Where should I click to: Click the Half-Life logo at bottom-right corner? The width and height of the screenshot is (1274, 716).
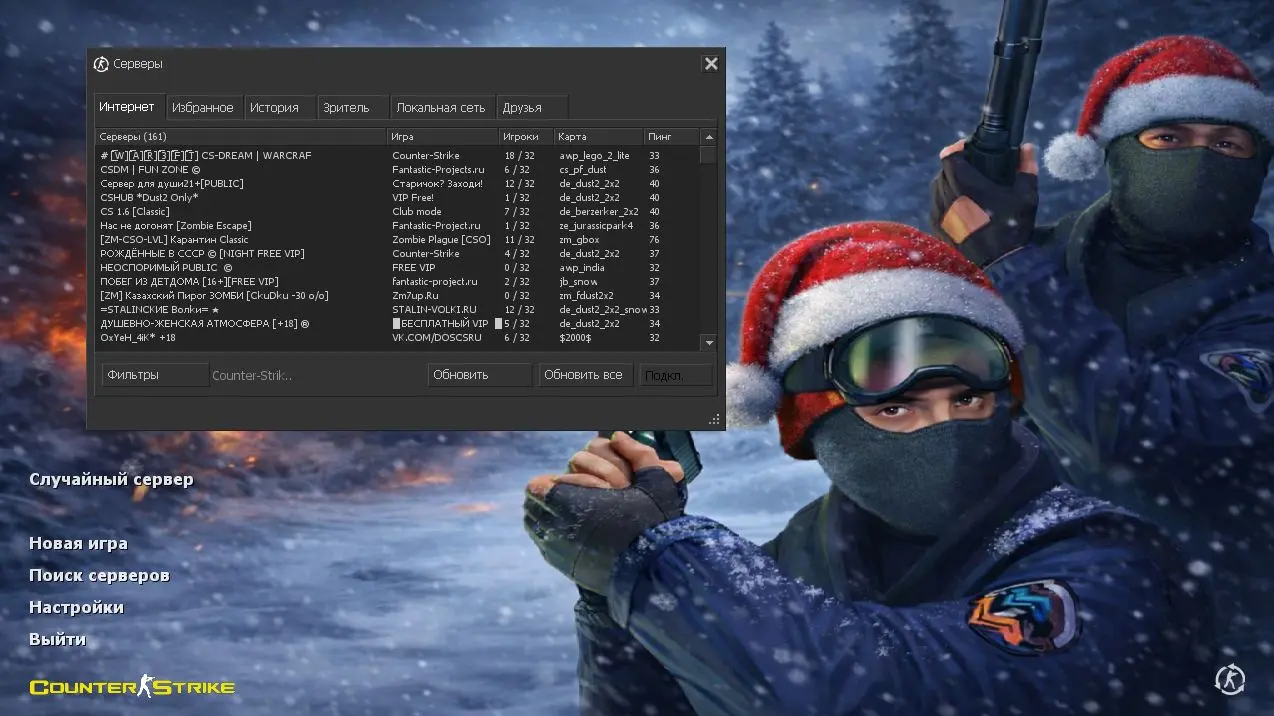(1229, 681)
